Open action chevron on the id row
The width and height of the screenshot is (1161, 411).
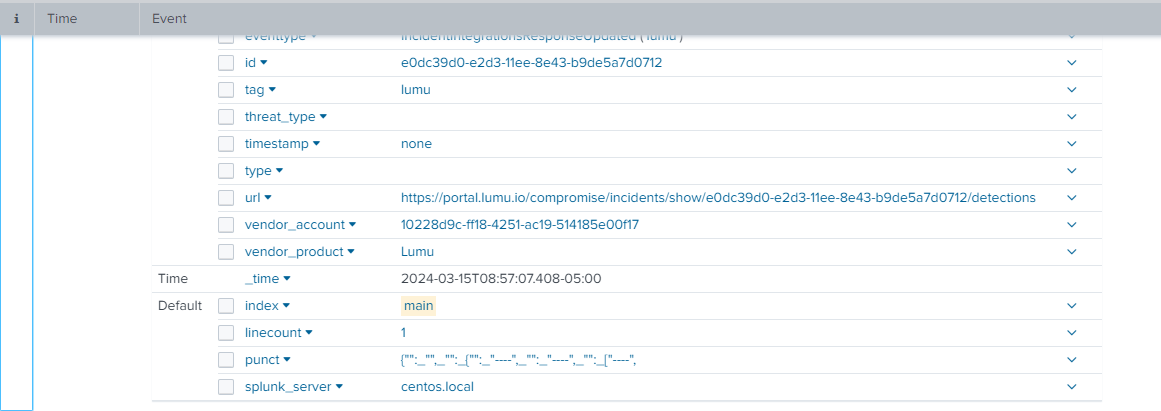[1071, 63]
